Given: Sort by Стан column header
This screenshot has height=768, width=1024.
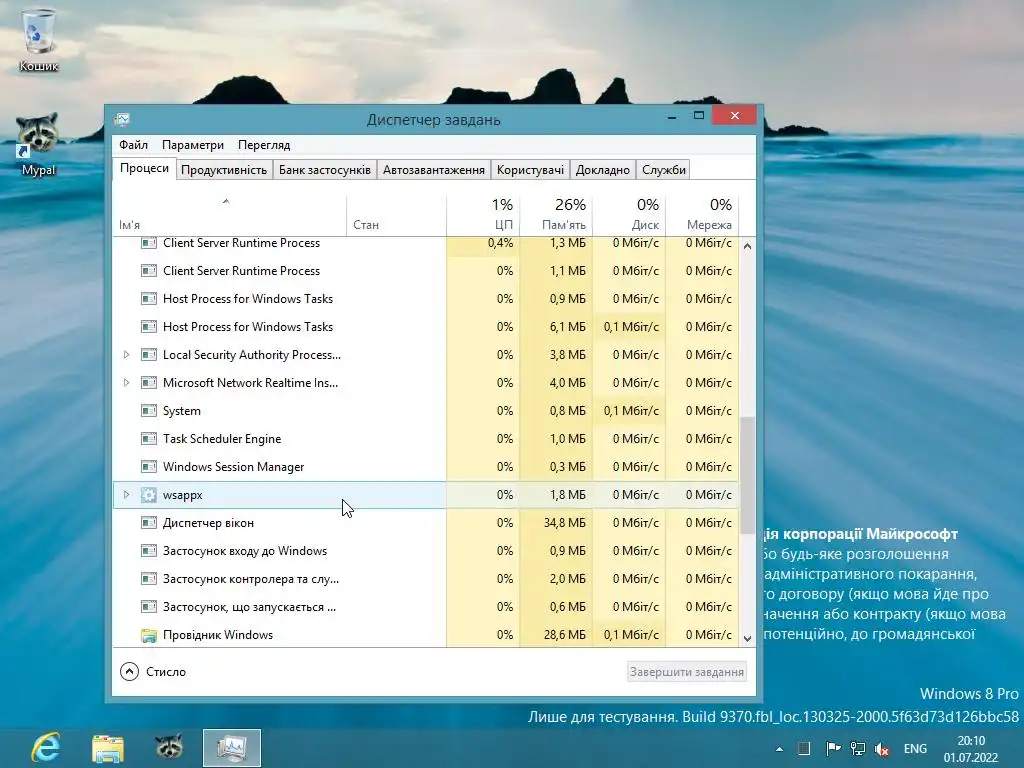Looking at the screenshot, I should 396,215.
